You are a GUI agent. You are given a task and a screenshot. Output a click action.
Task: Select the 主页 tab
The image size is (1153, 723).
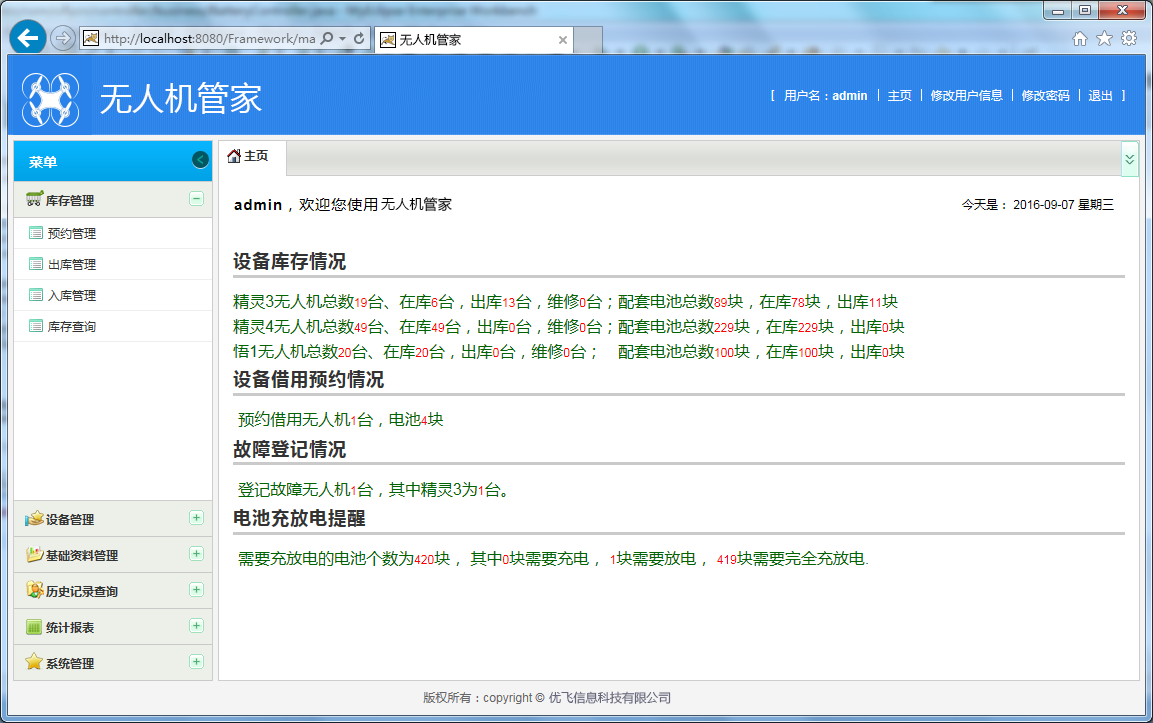pyautogui.click(x=249, y=156)
